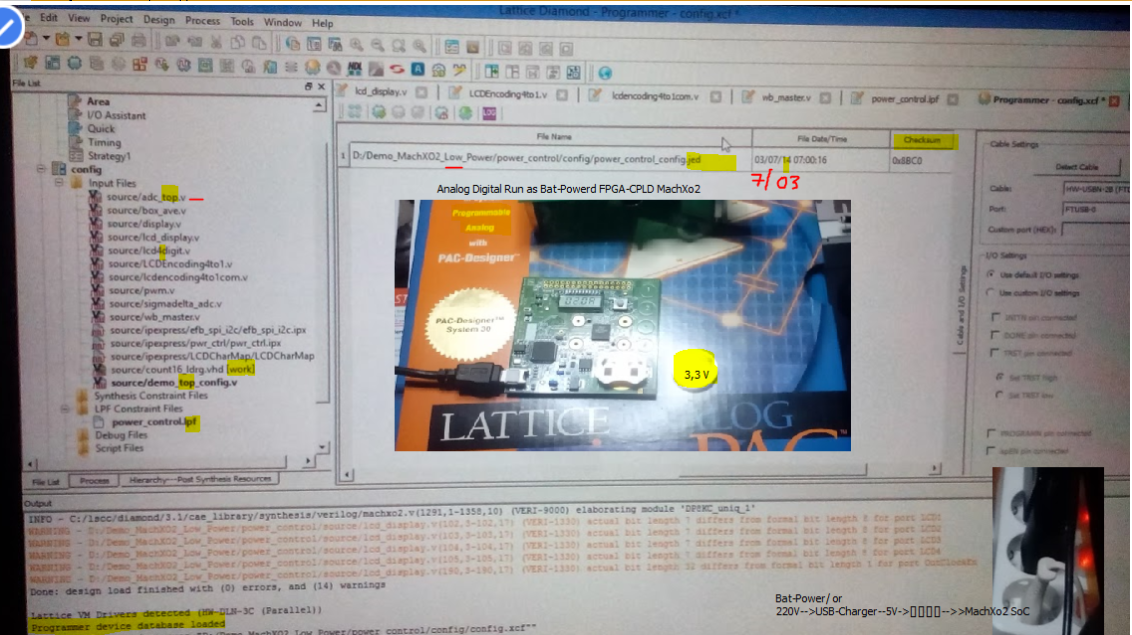Click the globe icon in second toolbar
1132x635 pixels.
(x=605, y=73)
